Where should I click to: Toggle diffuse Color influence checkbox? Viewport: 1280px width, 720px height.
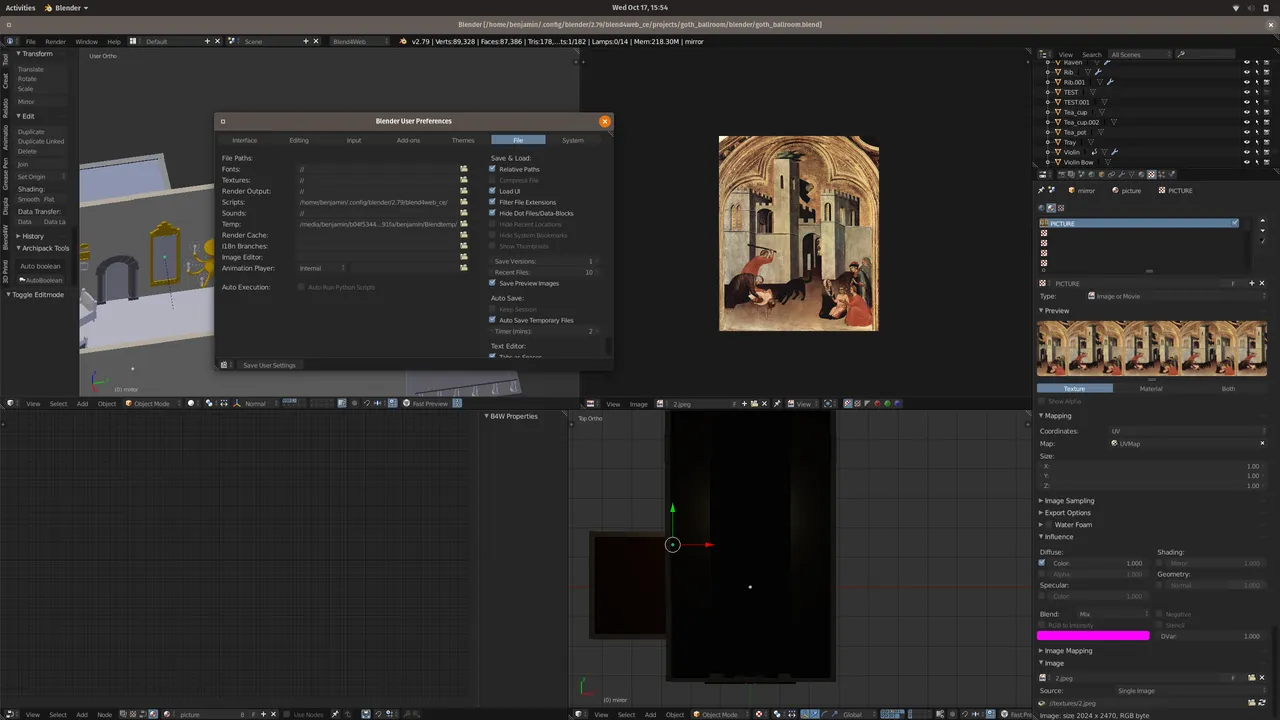point(1043,563)
